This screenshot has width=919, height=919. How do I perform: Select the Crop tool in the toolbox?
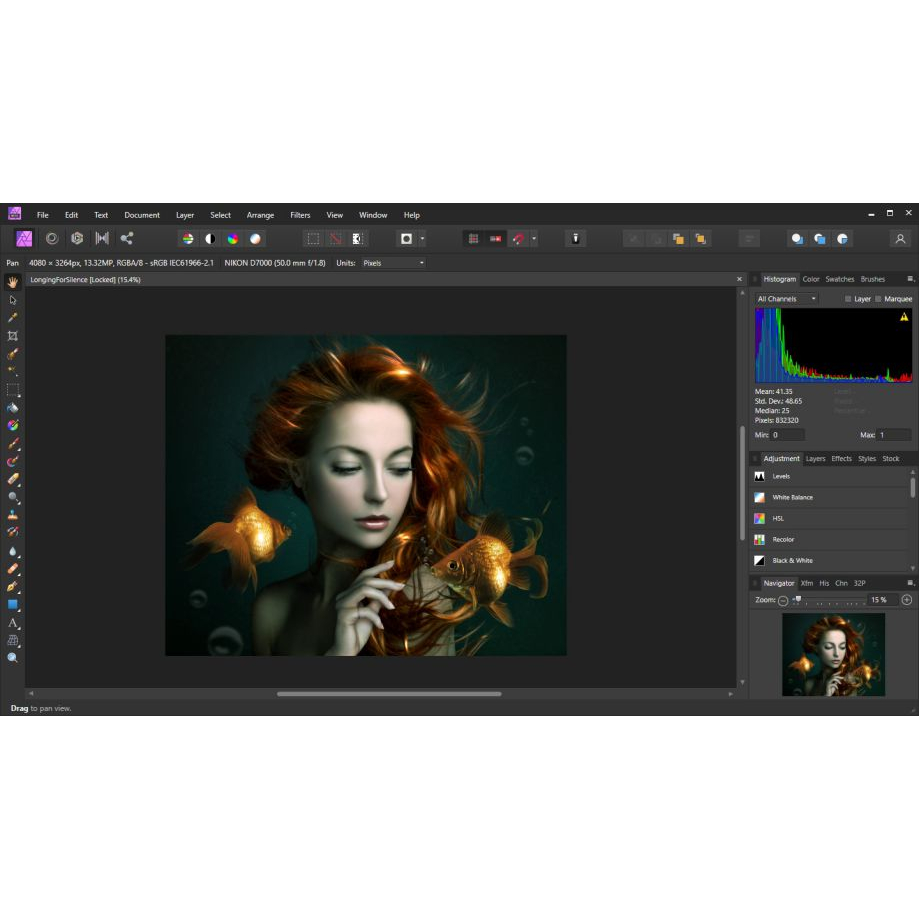[x=13, y=336]
